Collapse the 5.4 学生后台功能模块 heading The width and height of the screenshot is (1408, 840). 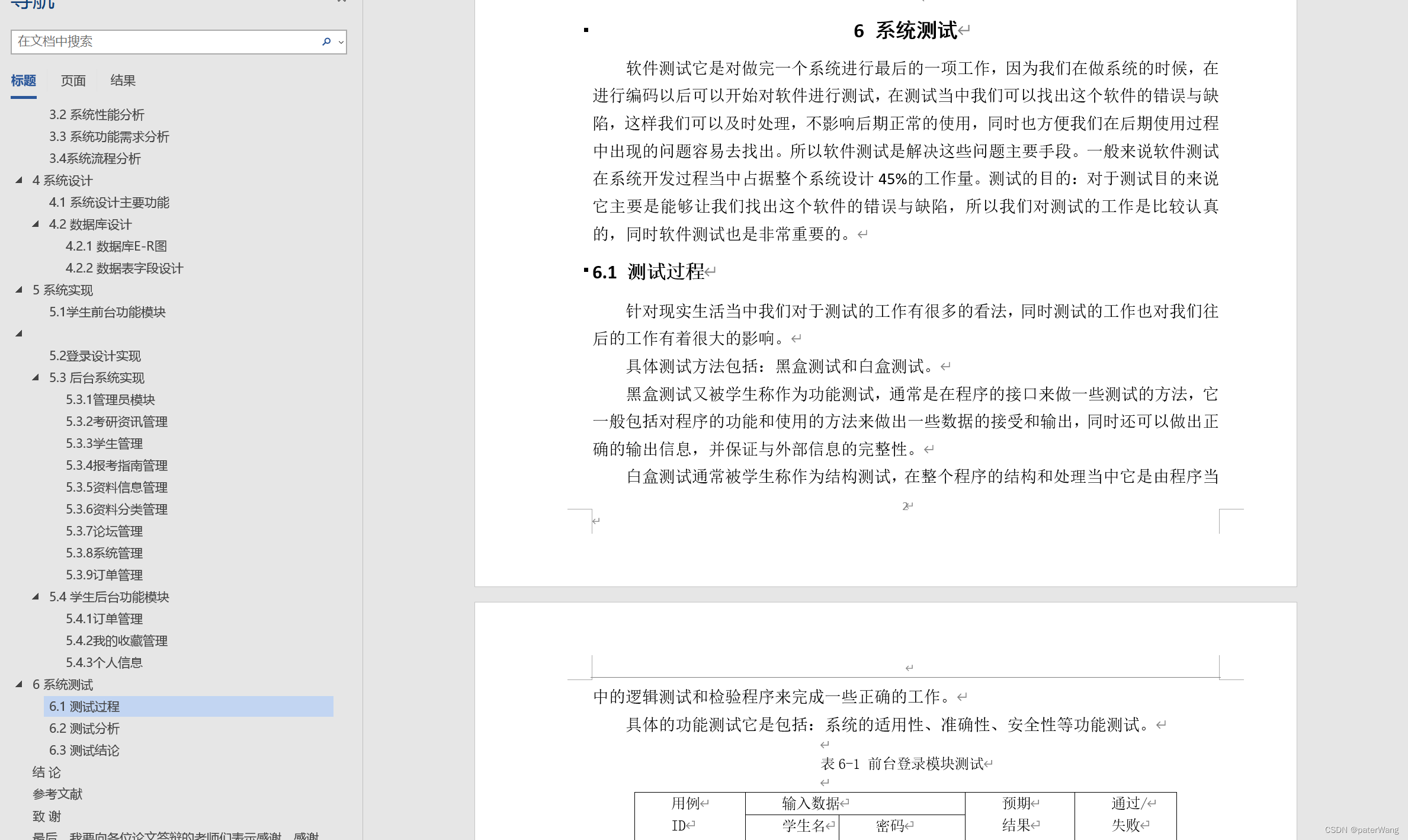pyautogui.click(x=36, y=597)
